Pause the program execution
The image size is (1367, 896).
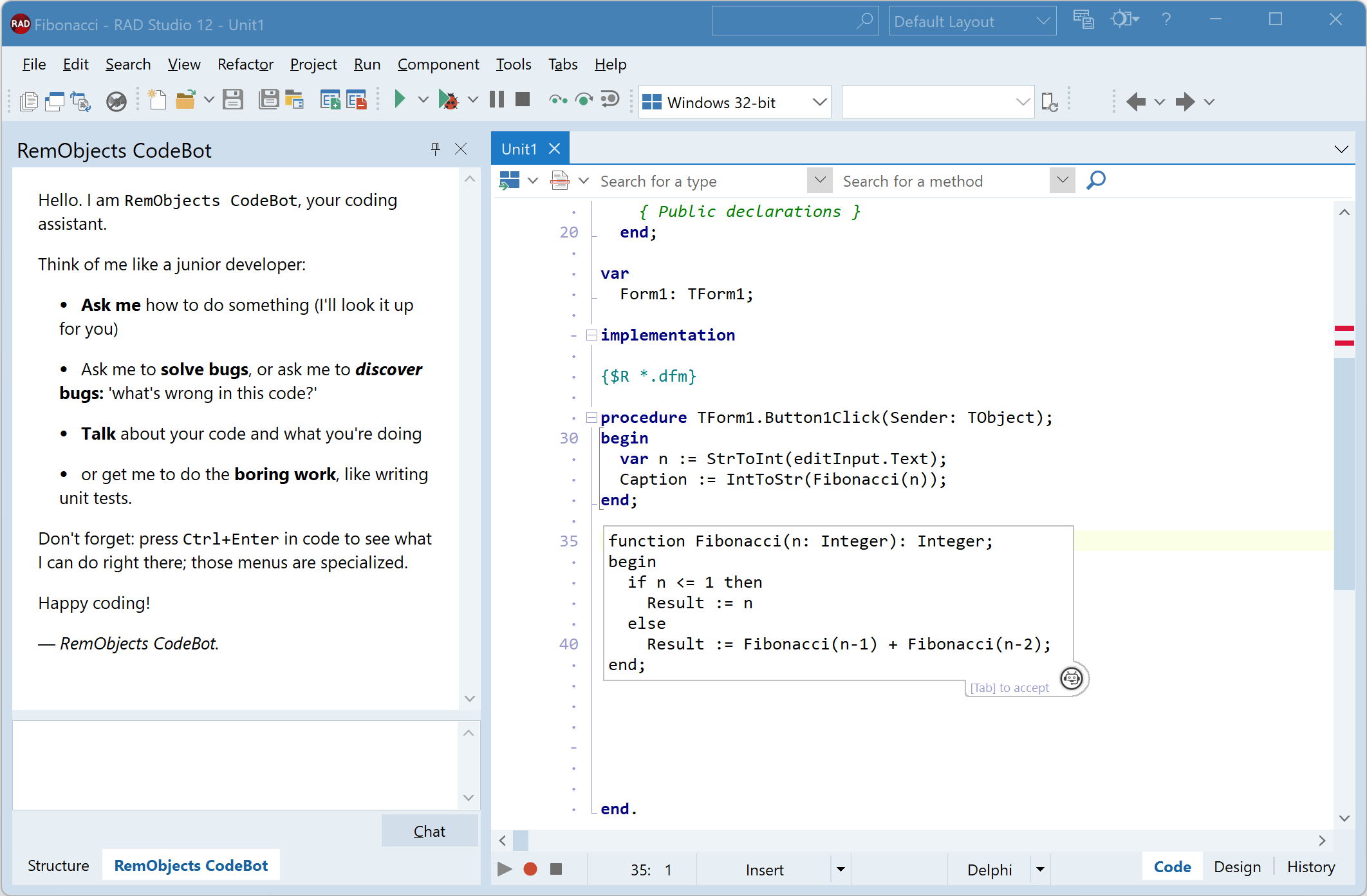point(496,99)
